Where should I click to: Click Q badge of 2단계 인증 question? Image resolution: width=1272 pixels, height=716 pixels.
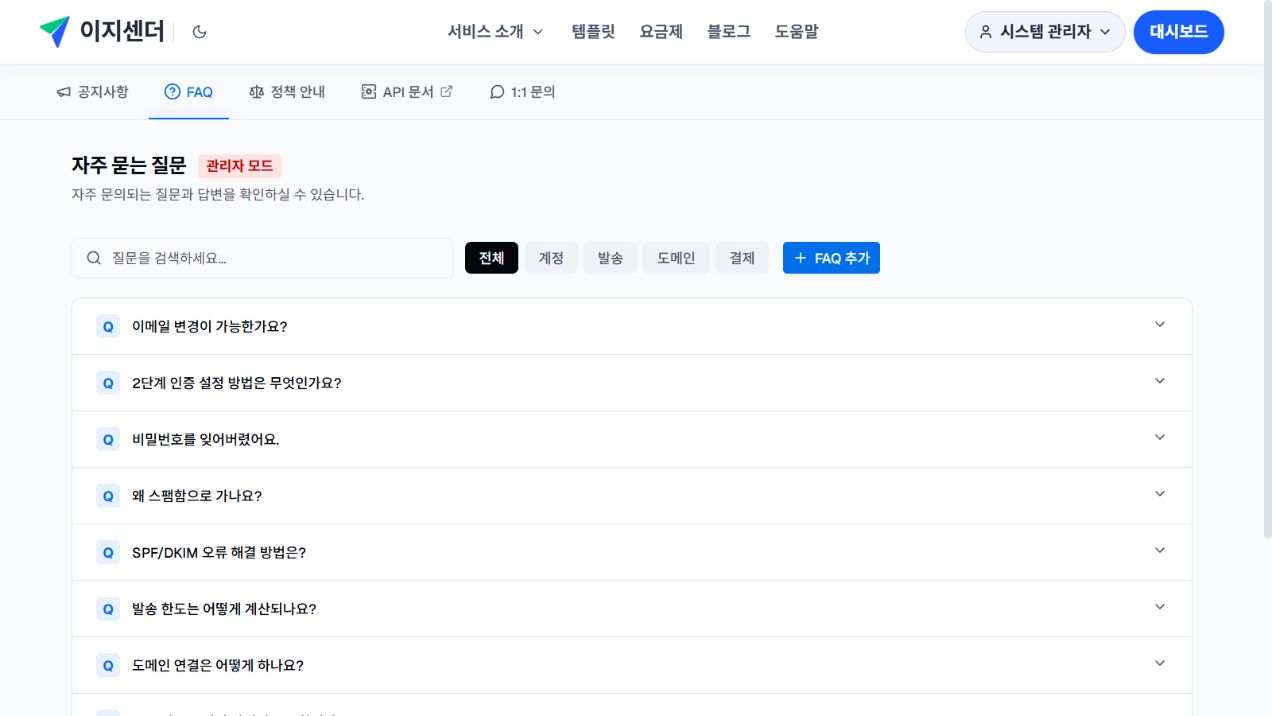point(108,382)
